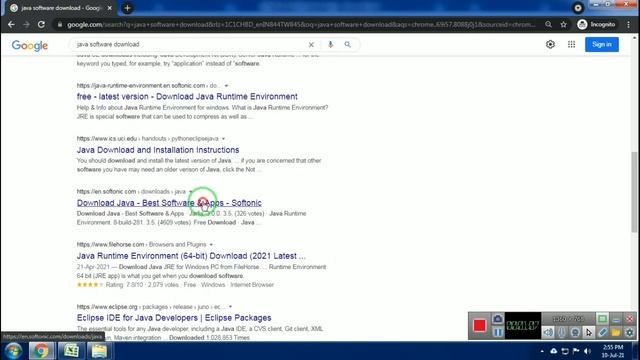The width and height of the screenshot is (640, 360).
Task: Submit search with the magnifier icon
Action: [x=347, y=44]
